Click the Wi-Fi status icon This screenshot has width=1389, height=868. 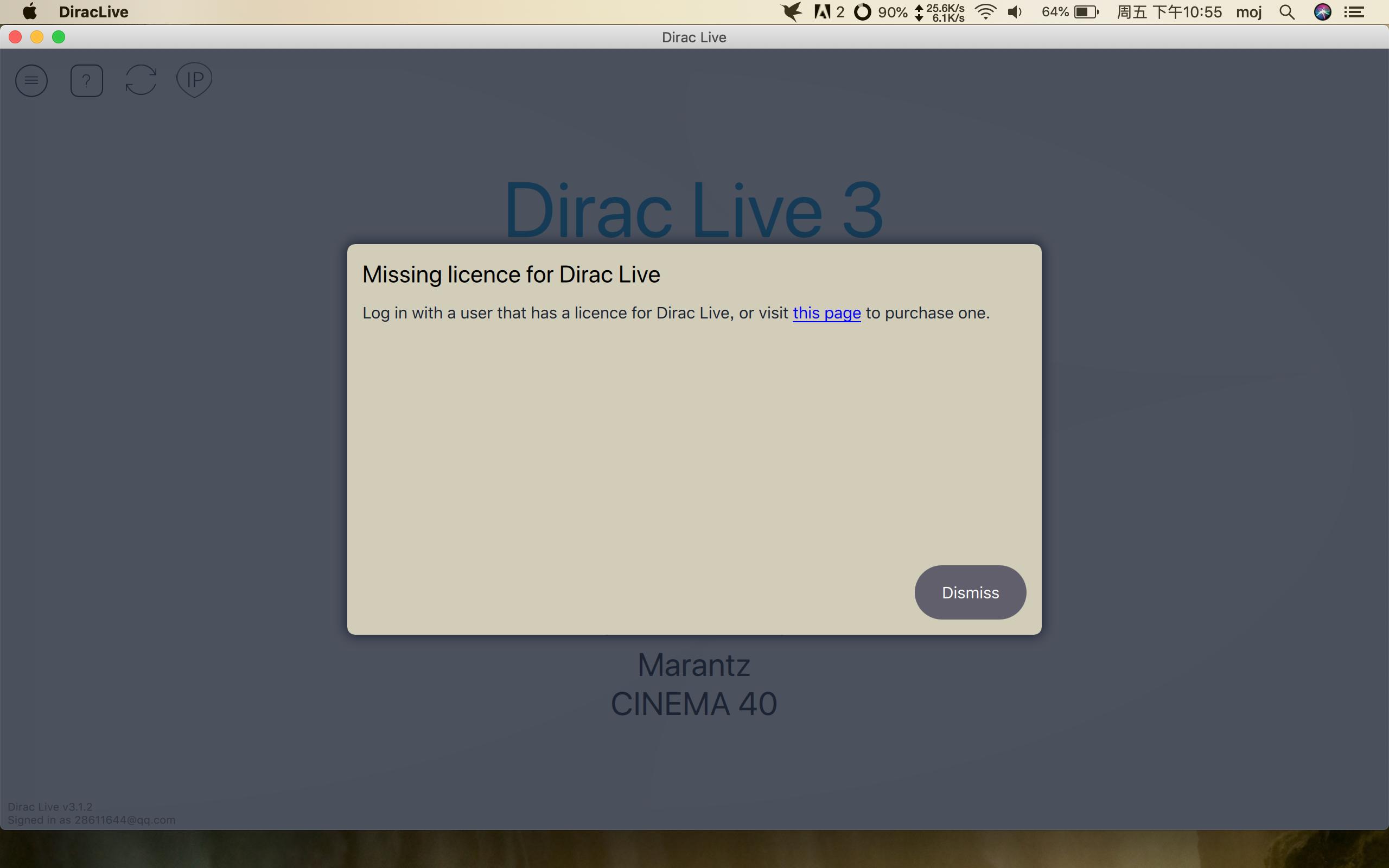coord(985,12)
